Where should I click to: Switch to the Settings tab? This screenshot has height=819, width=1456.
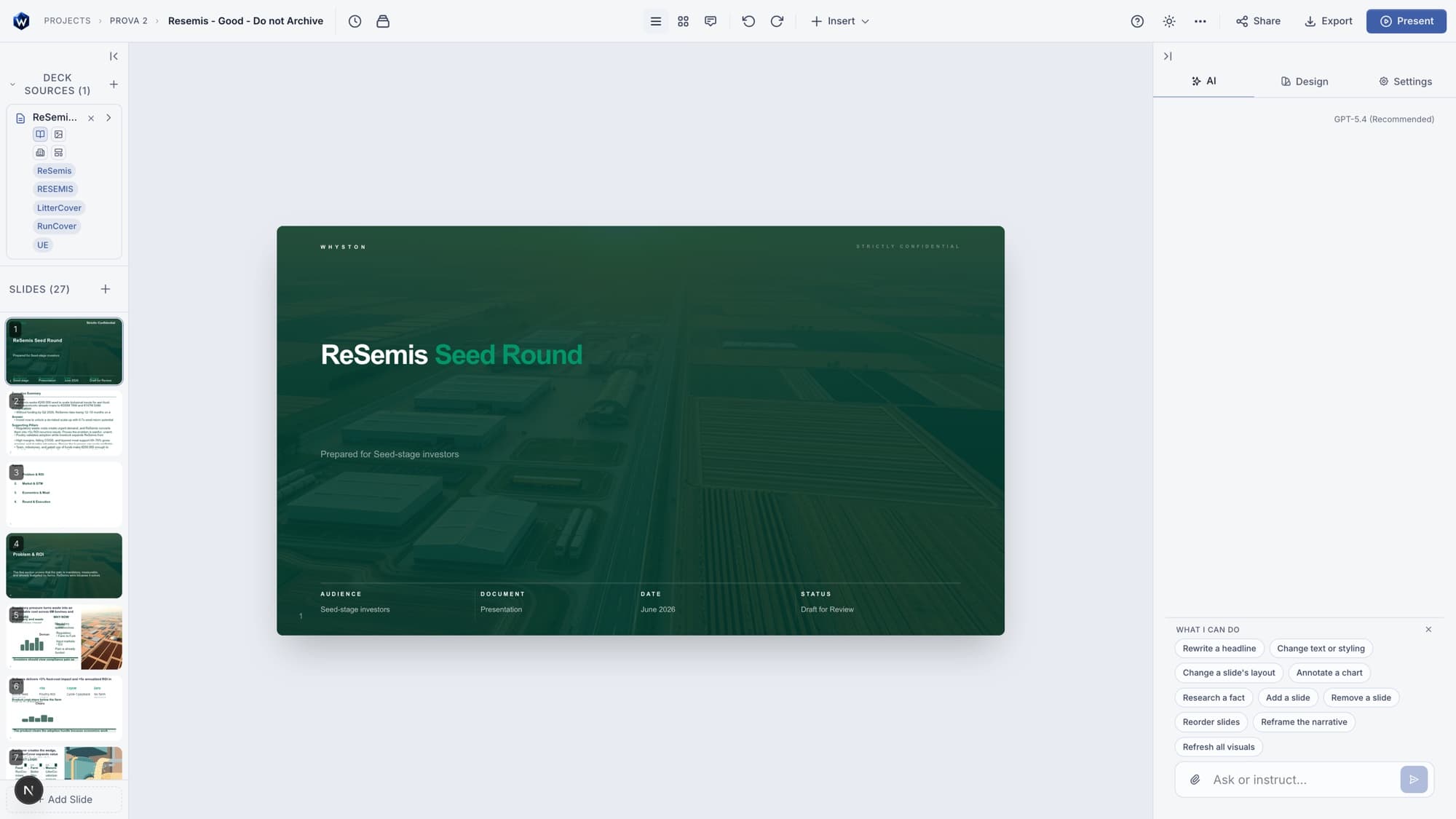pyautogui.click(x=1405, y=82)
